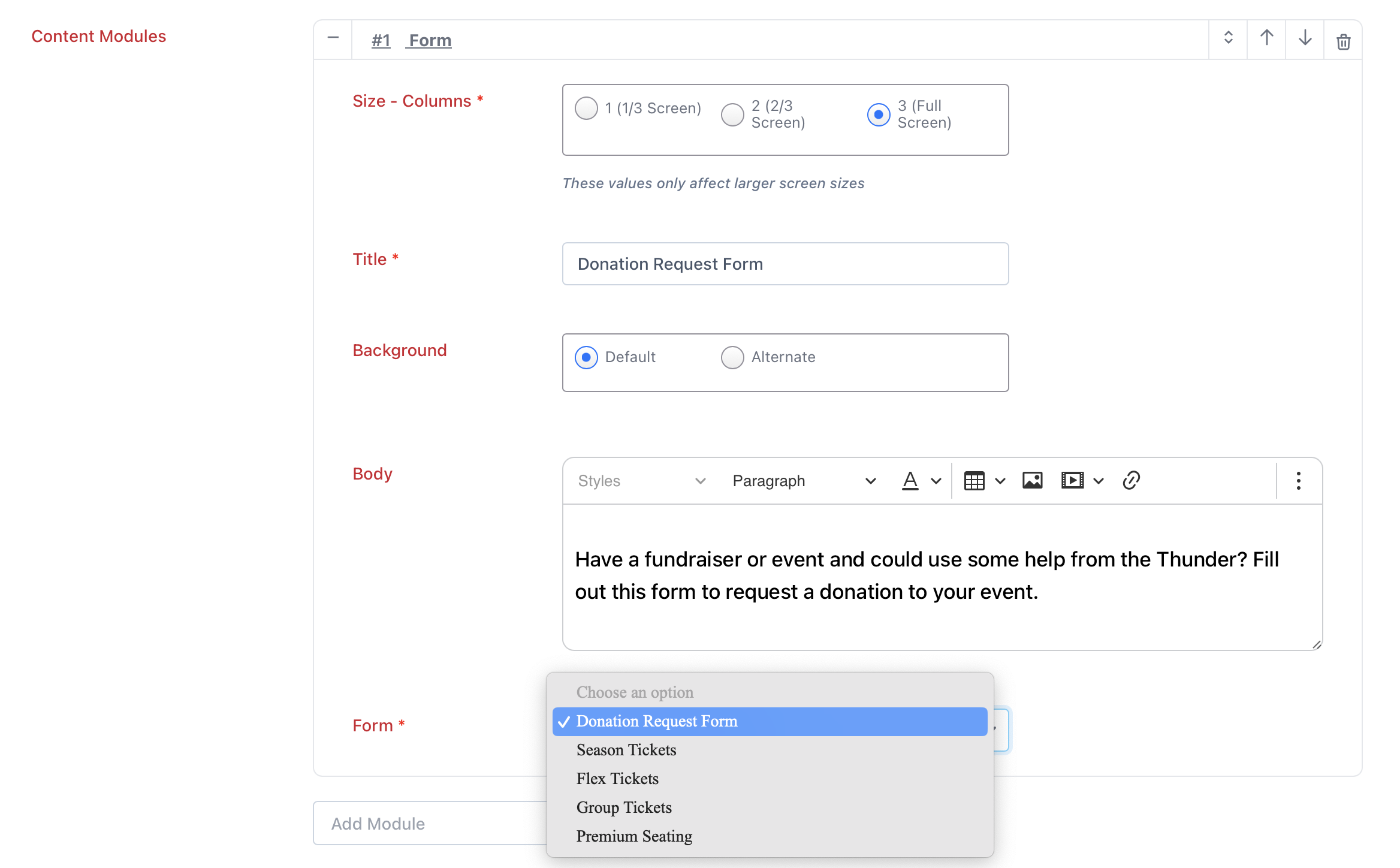Click the screen sizes hint text
The image size is (1400, 868).
713,183
